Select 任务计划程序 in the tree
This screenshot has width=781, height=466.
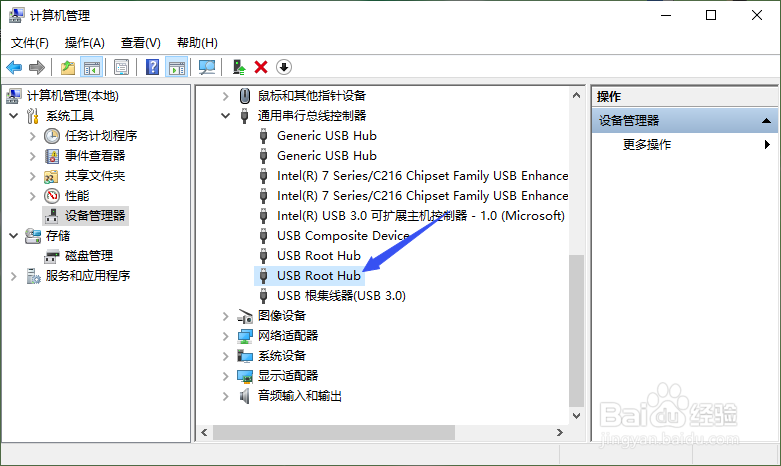coord(101,136)
